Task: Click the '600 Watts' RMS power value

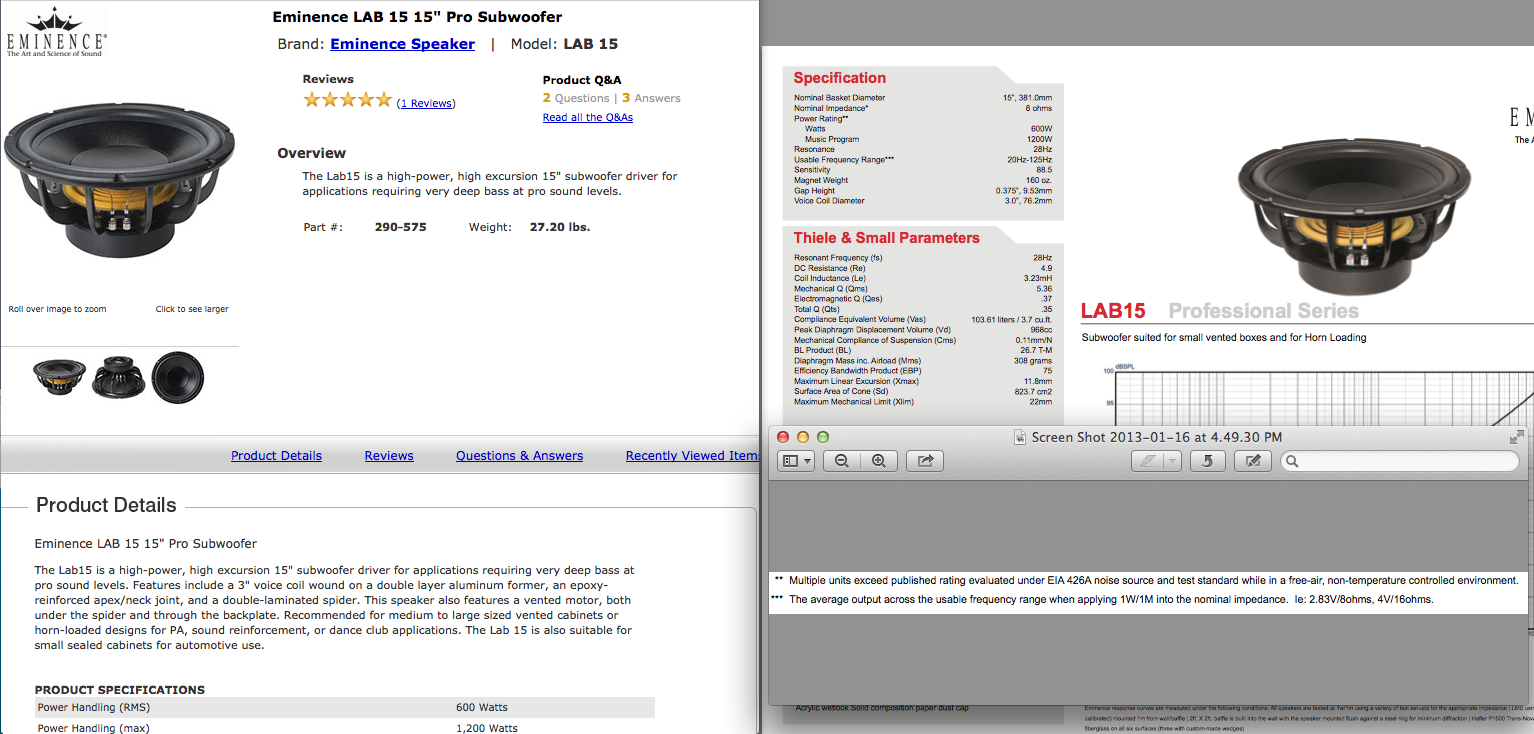Action: point(482,708)
